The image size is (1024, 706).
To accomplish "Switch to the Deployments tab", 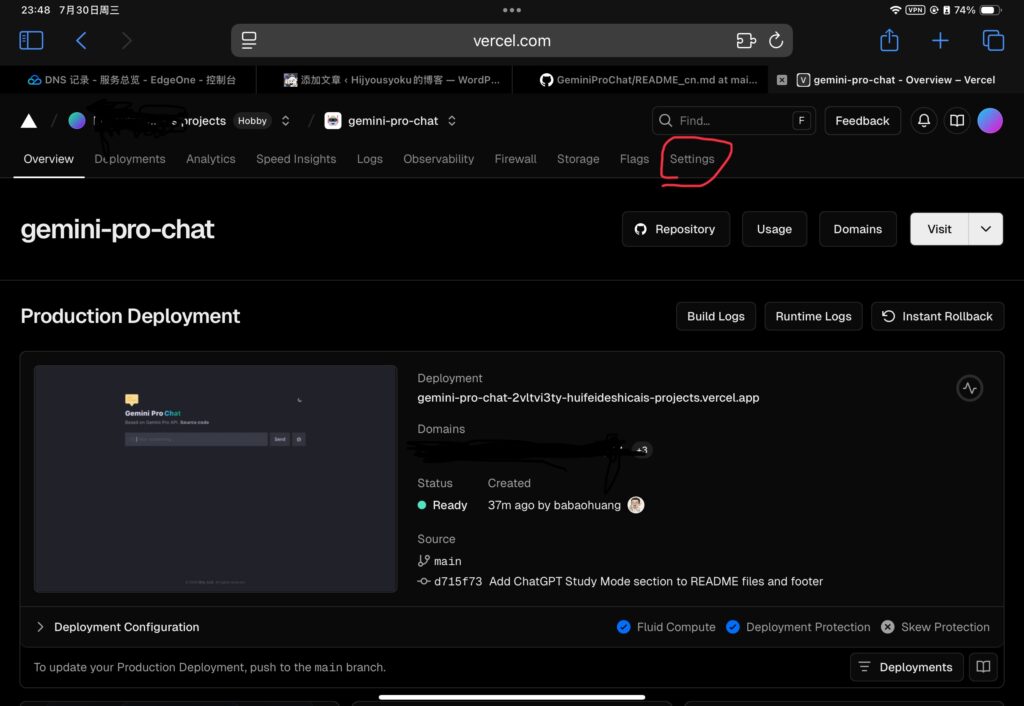I will [130, 159].
